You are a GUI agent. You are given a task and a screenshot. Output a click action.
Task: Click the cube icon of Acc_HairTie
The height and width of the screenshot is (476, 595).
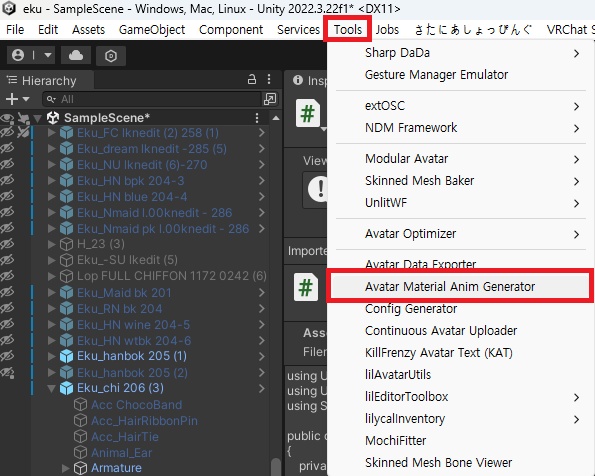tap(80, 437)
